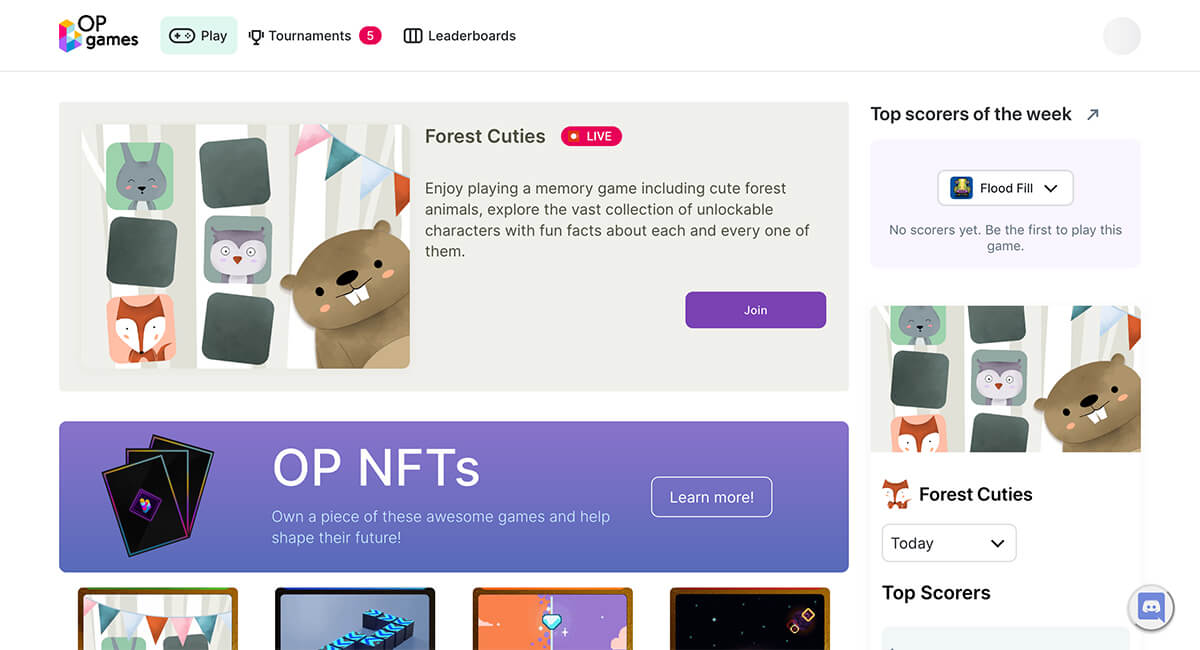The image size is (1200, 650).
Task: Click the user avatar circle
Action: click(x=1122, y=36)
